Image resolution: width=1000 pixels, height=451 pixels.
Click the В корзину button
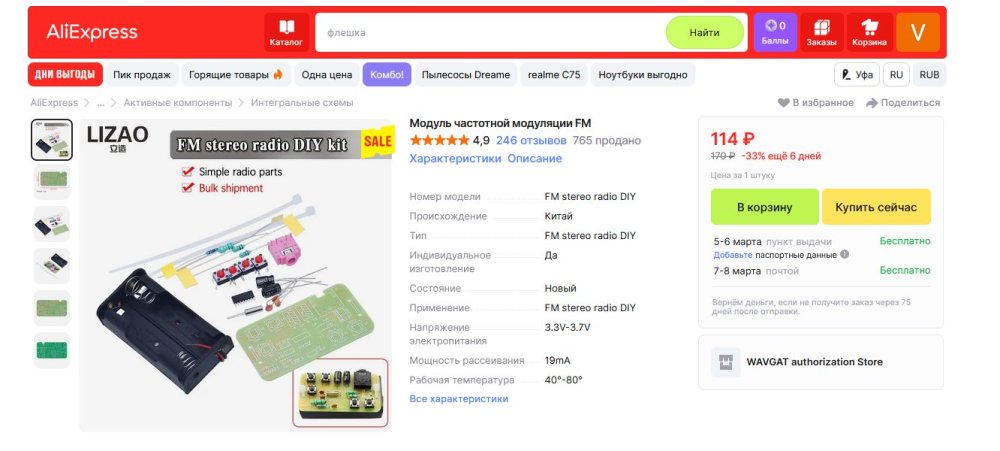(x=765, y=207)
